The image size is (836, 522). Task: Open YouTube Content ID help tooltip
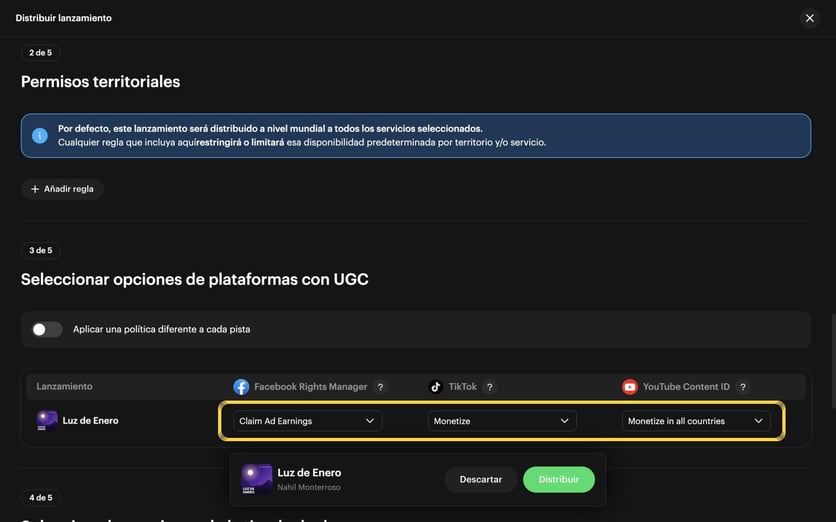743,387
